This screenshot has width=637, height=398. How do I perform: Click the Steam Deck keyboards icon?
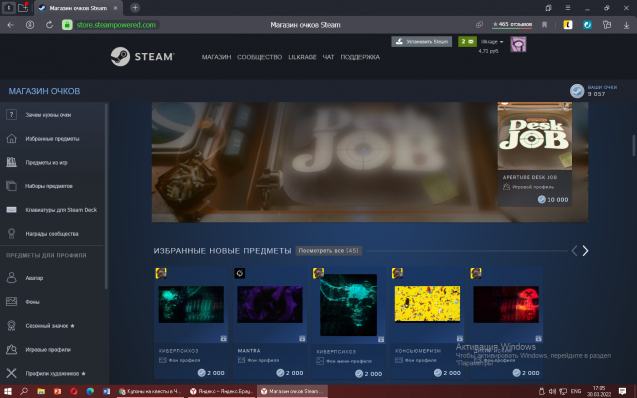click(x=11, y=210)
